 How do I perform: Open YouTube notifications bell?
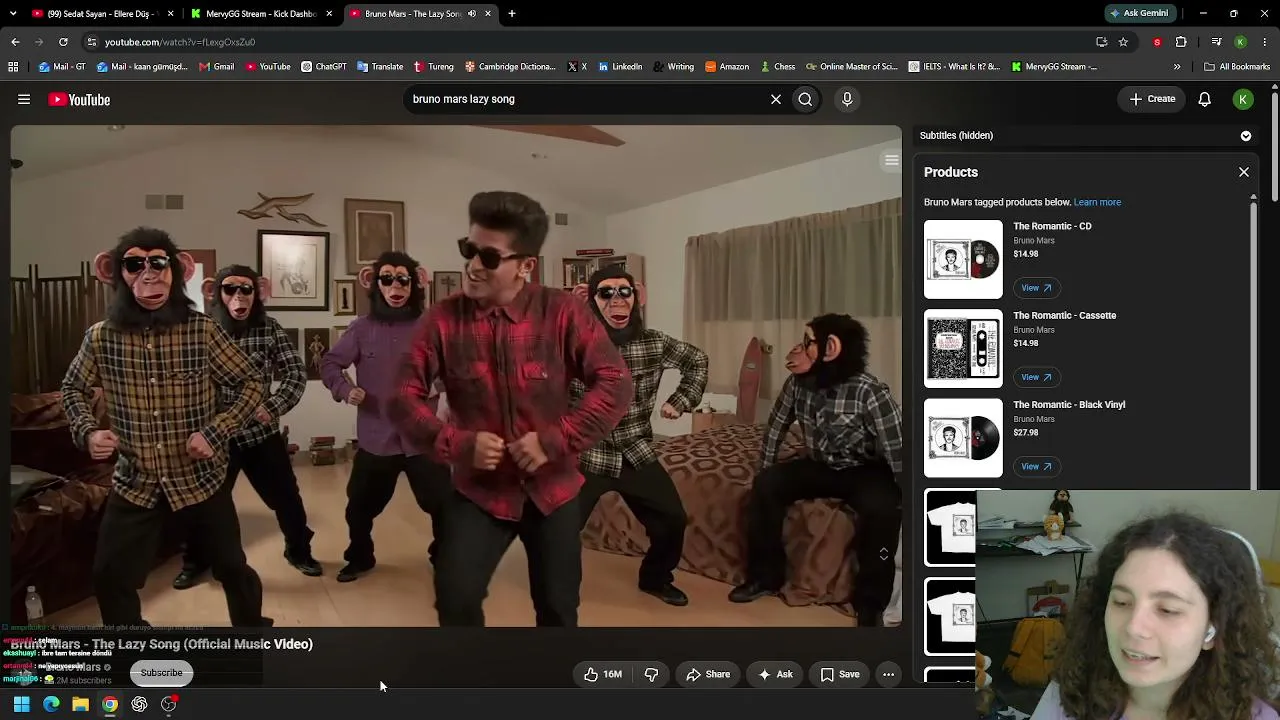click(1205, 99)
